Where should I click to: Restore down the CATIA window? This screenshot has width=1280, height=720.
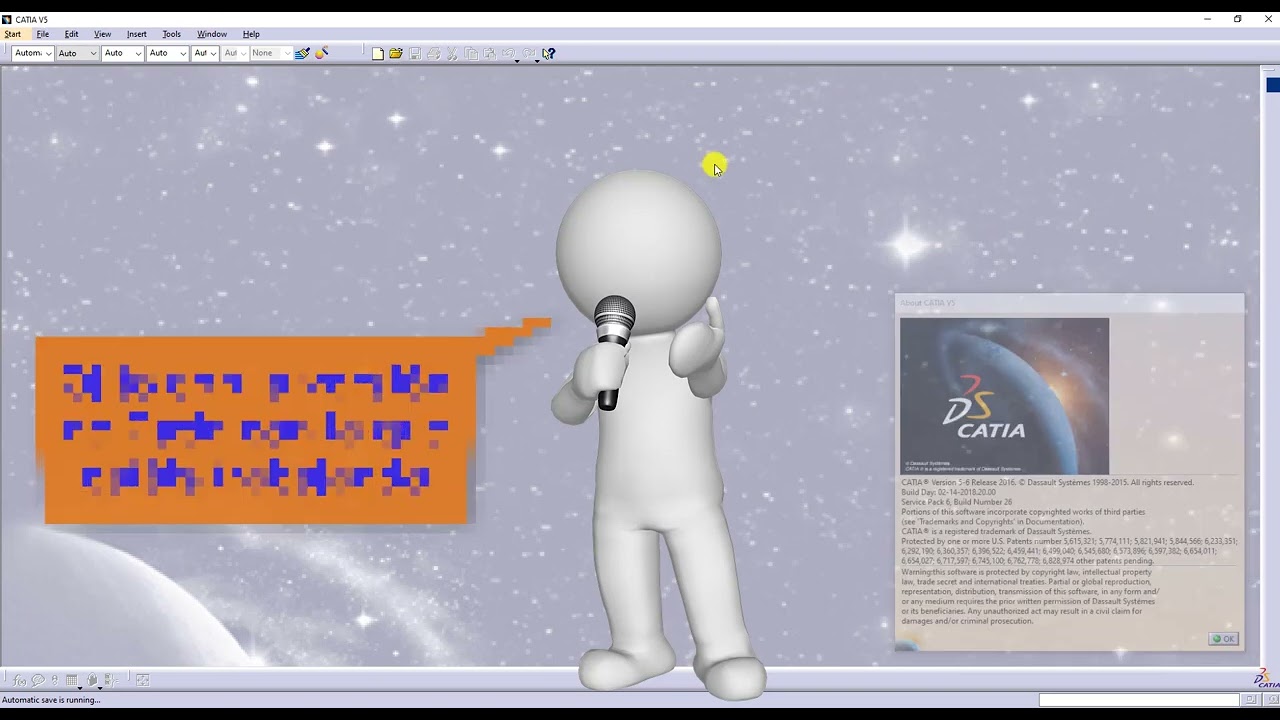click(1237, 19)
